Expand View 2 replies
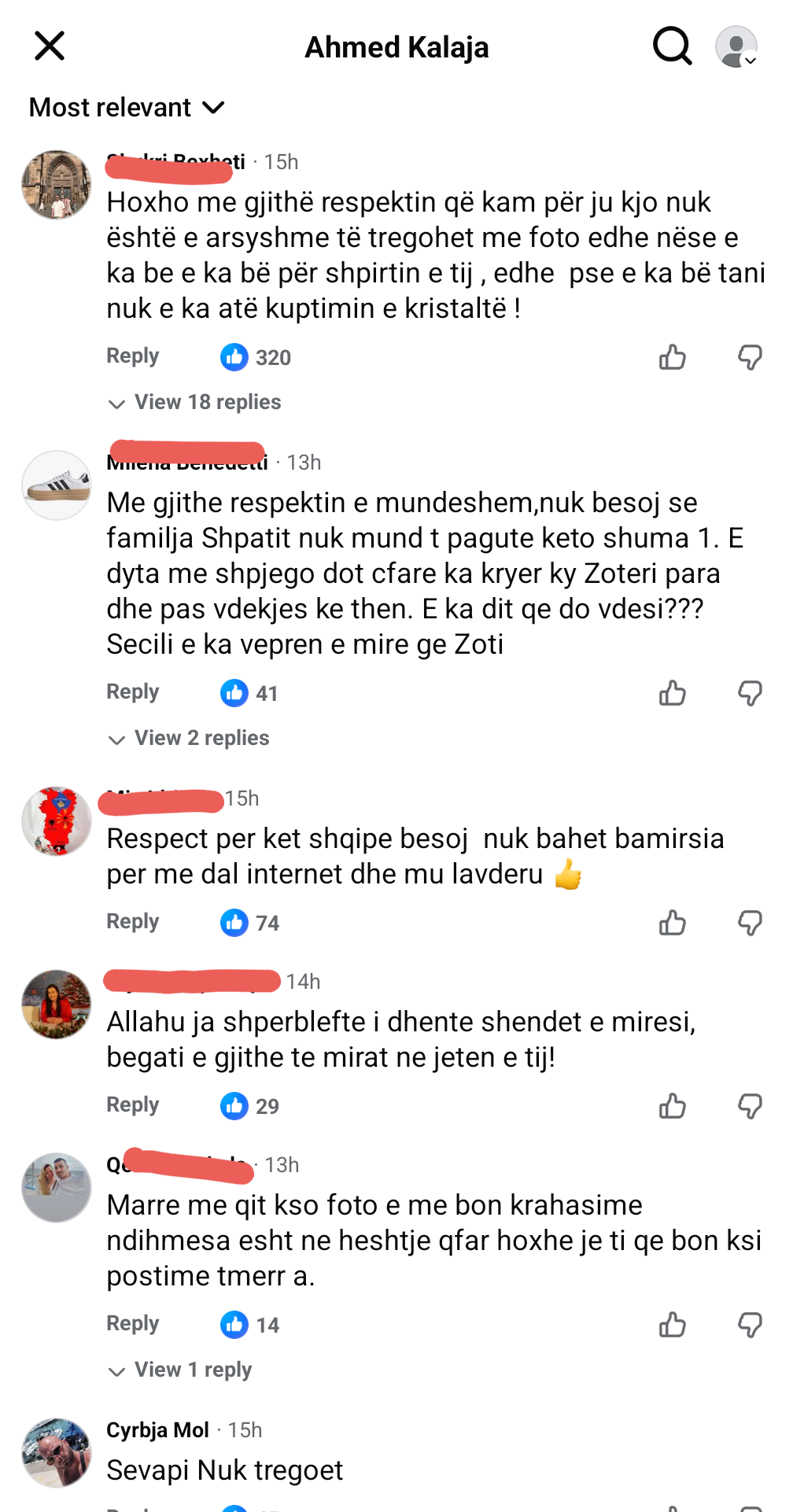 pos(189,738)
